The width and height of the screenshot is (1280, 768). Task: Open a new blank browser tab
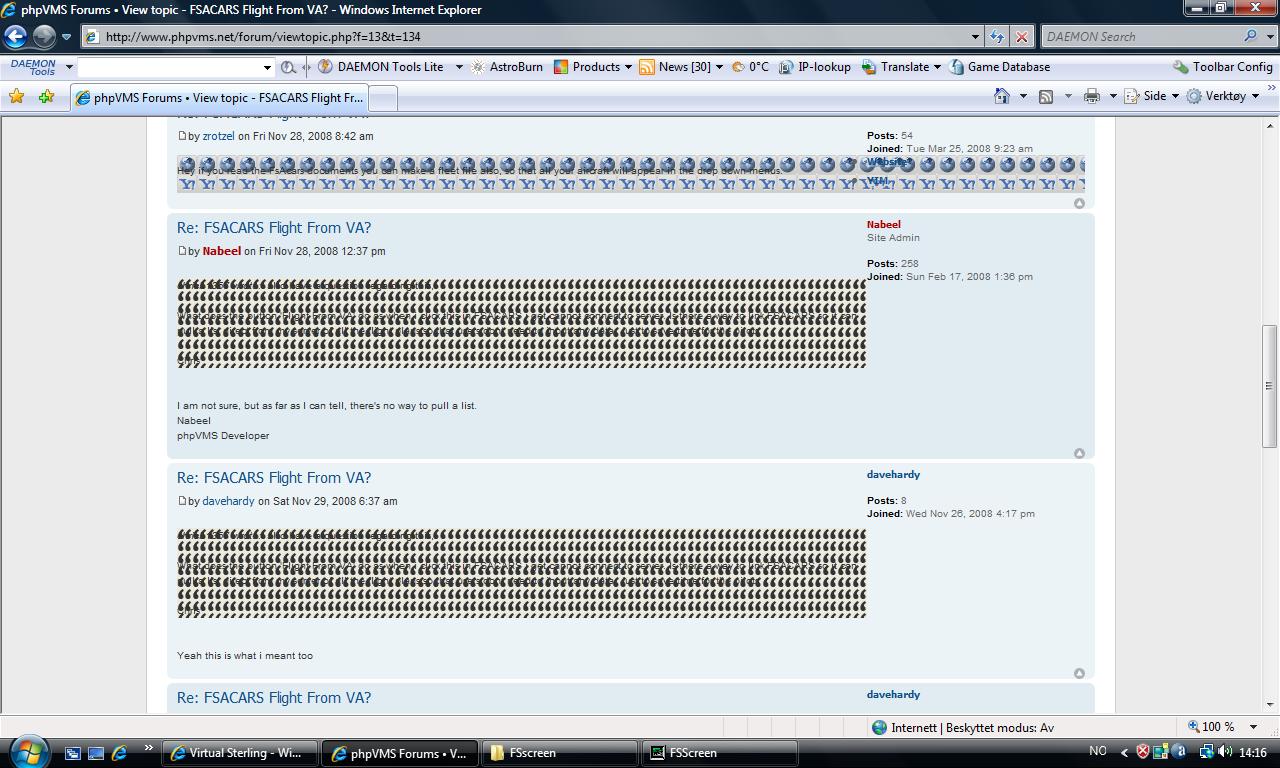click(x=383, y=98)
